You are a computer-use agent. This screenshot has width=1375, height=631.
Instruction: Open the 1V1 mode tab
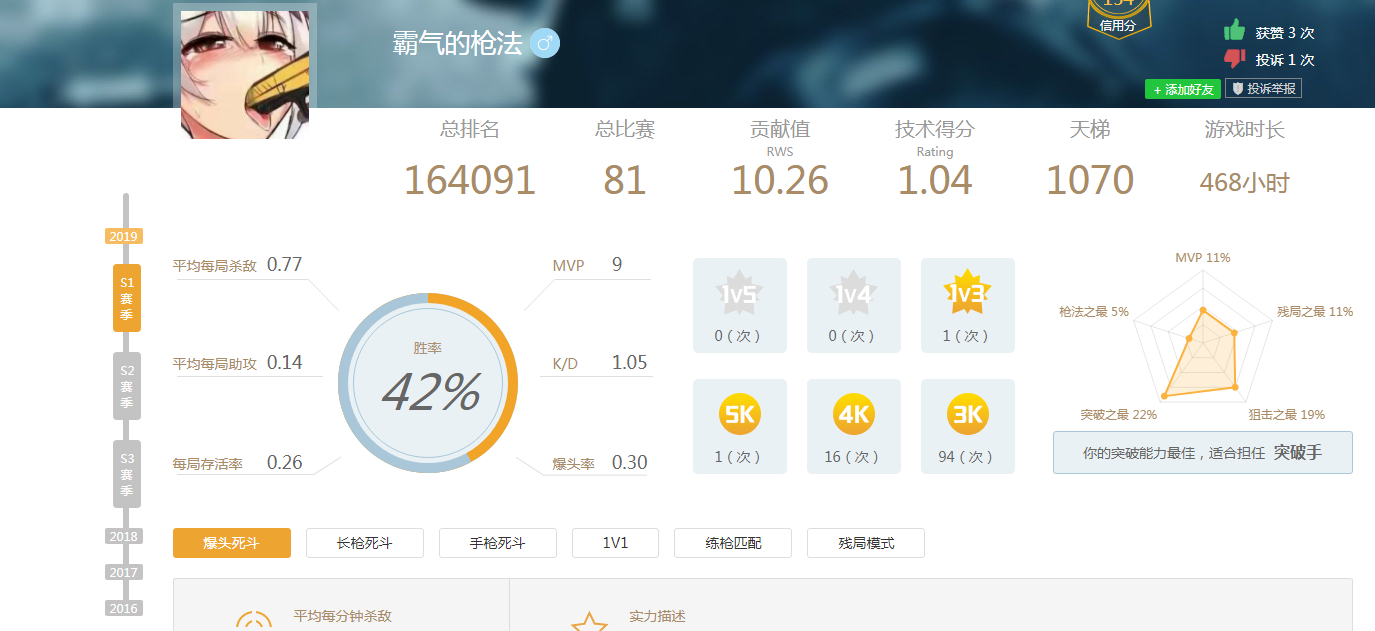615,543
